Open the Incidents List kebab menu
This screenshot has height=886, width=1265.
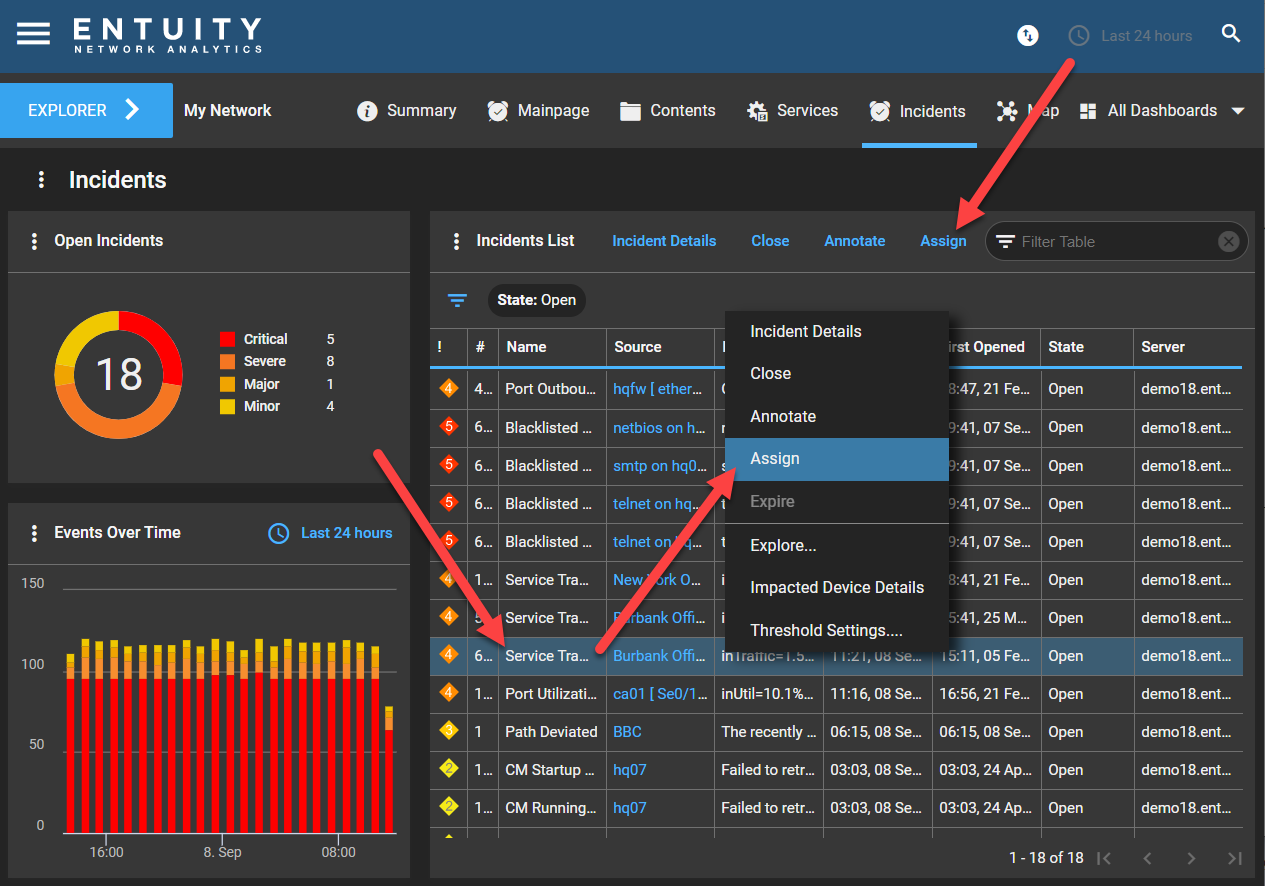click(457, 241)
